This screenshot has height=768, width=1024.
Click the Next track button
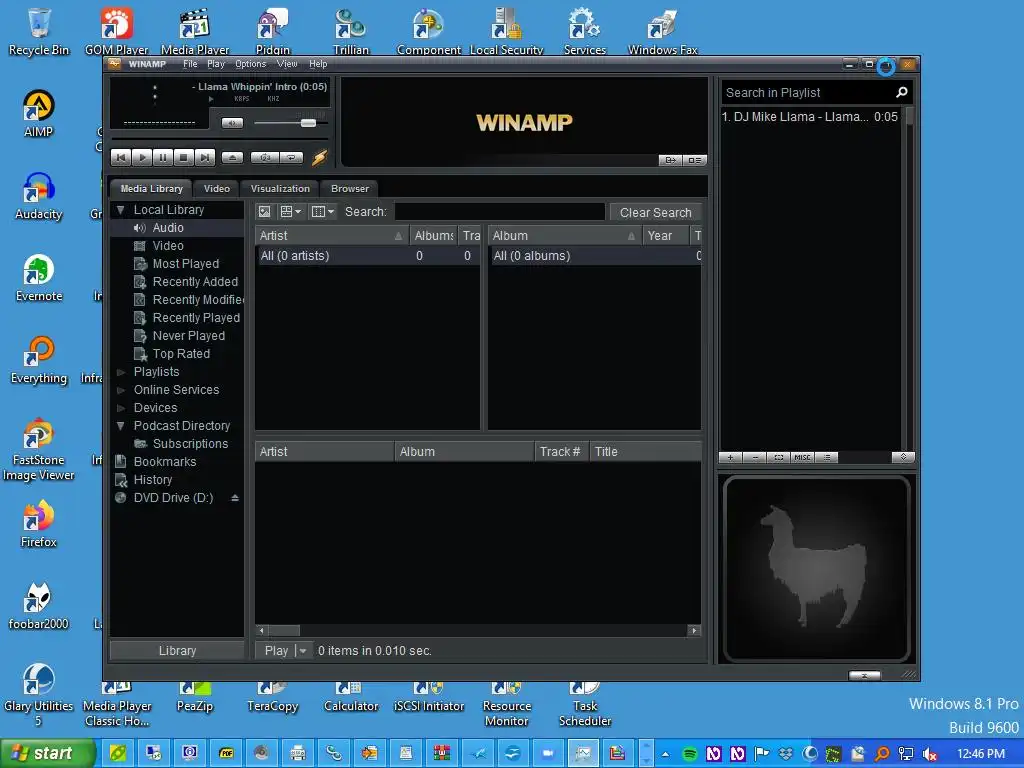point(204,157)
